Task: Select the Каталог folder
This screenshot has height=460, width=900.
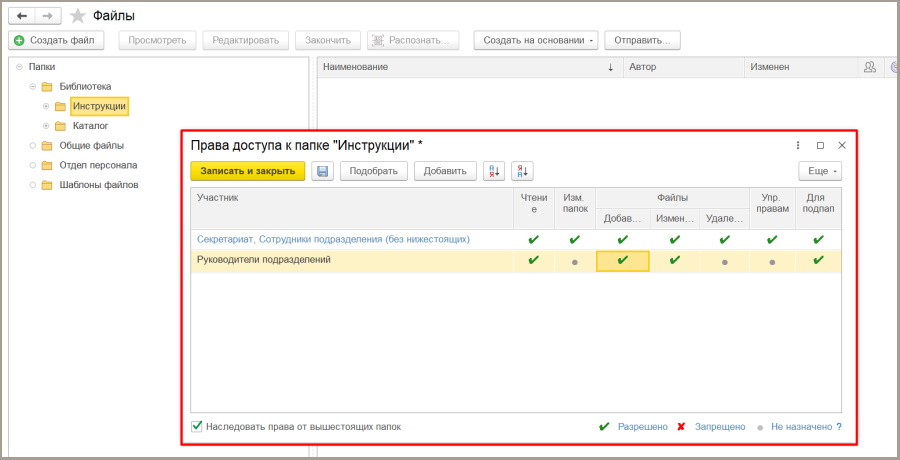Action: (91, 126)
